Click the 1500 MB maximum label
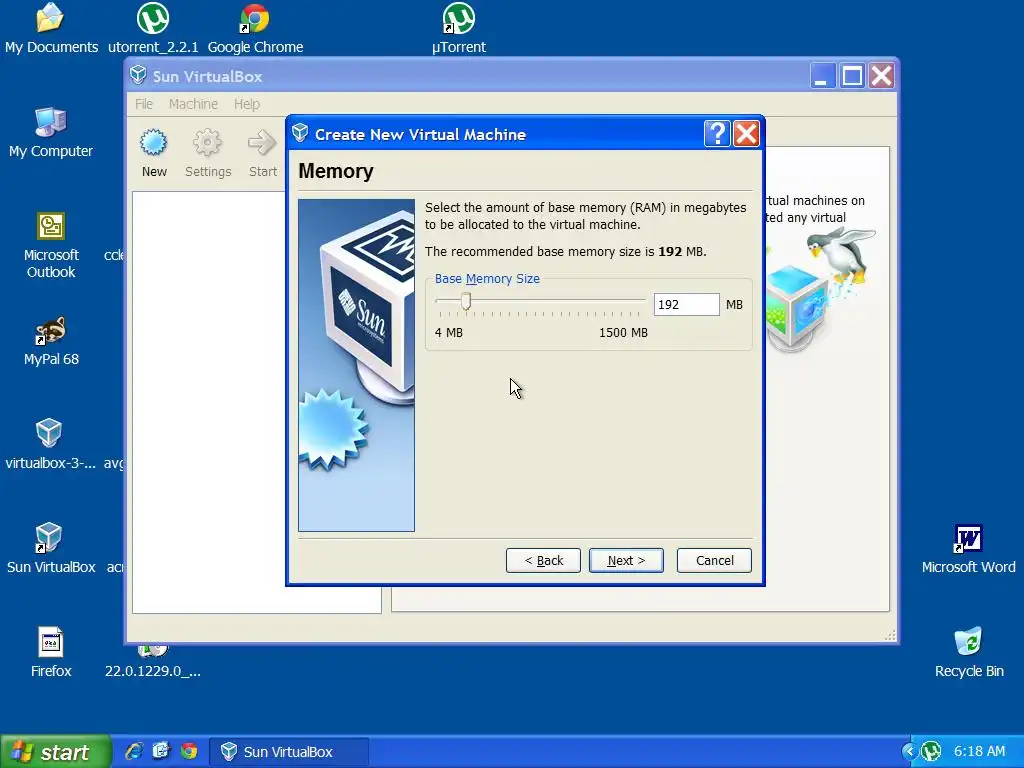The width and height of the screenshot is (1024, 768). pos(623,332)
